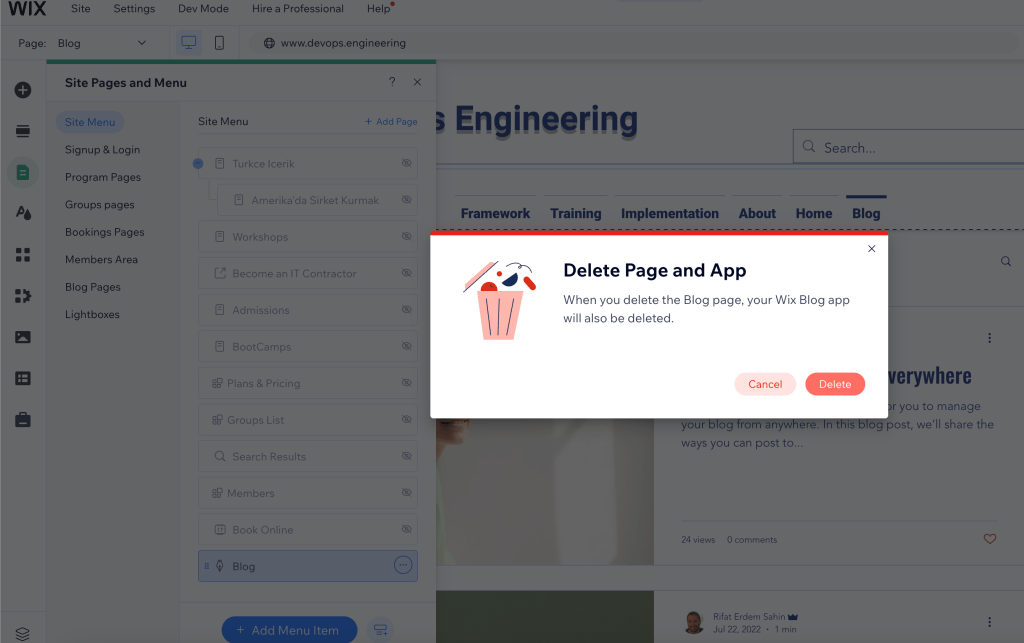Image resolution: width=1024 pixels, height=643 pixels.
Task: Click the Add Elements plus icon in left sidebar
Action: 23,90
